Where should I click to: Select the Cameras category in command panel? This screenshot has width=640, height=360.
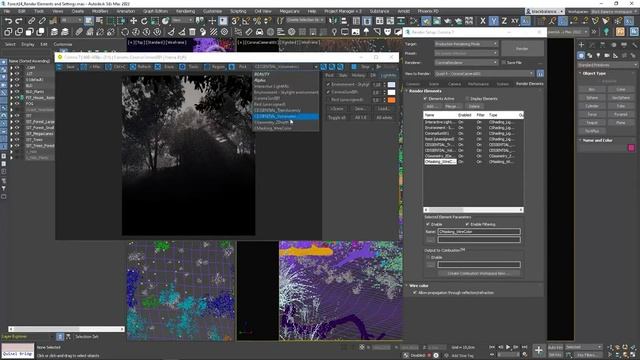click(x=607, y=55)
